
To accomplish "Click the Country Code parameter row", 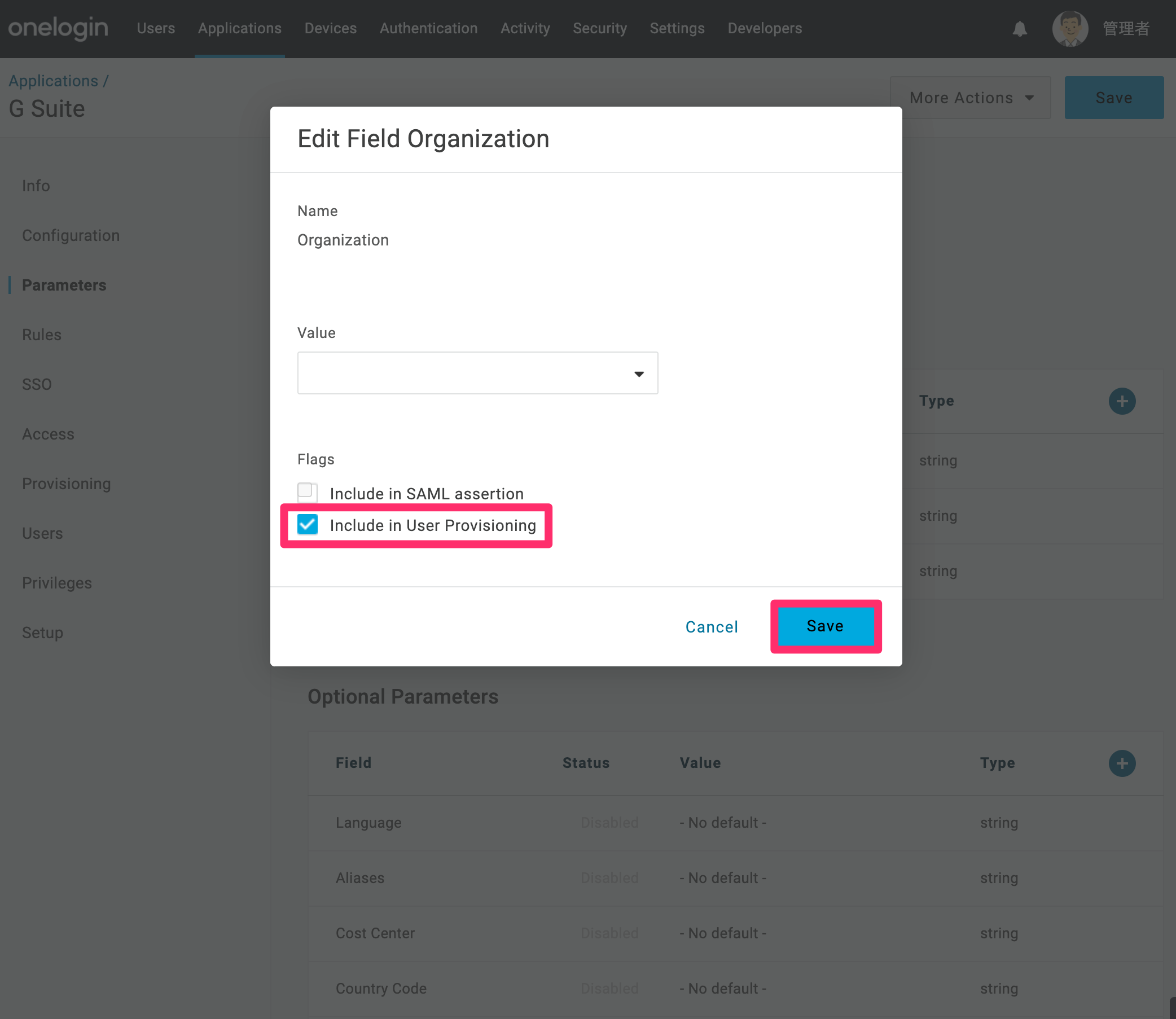I will click(735, 989).
